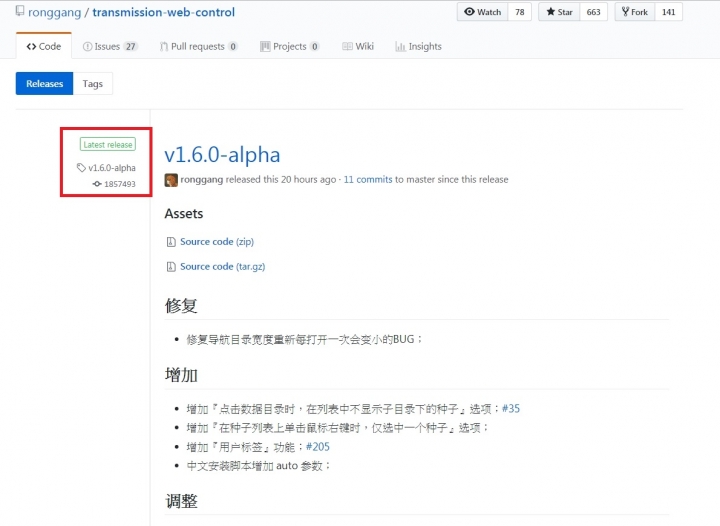The width and height of the screenshot is (720, 526).
Task: Click the 增加 heading
Action: point(181,375)
